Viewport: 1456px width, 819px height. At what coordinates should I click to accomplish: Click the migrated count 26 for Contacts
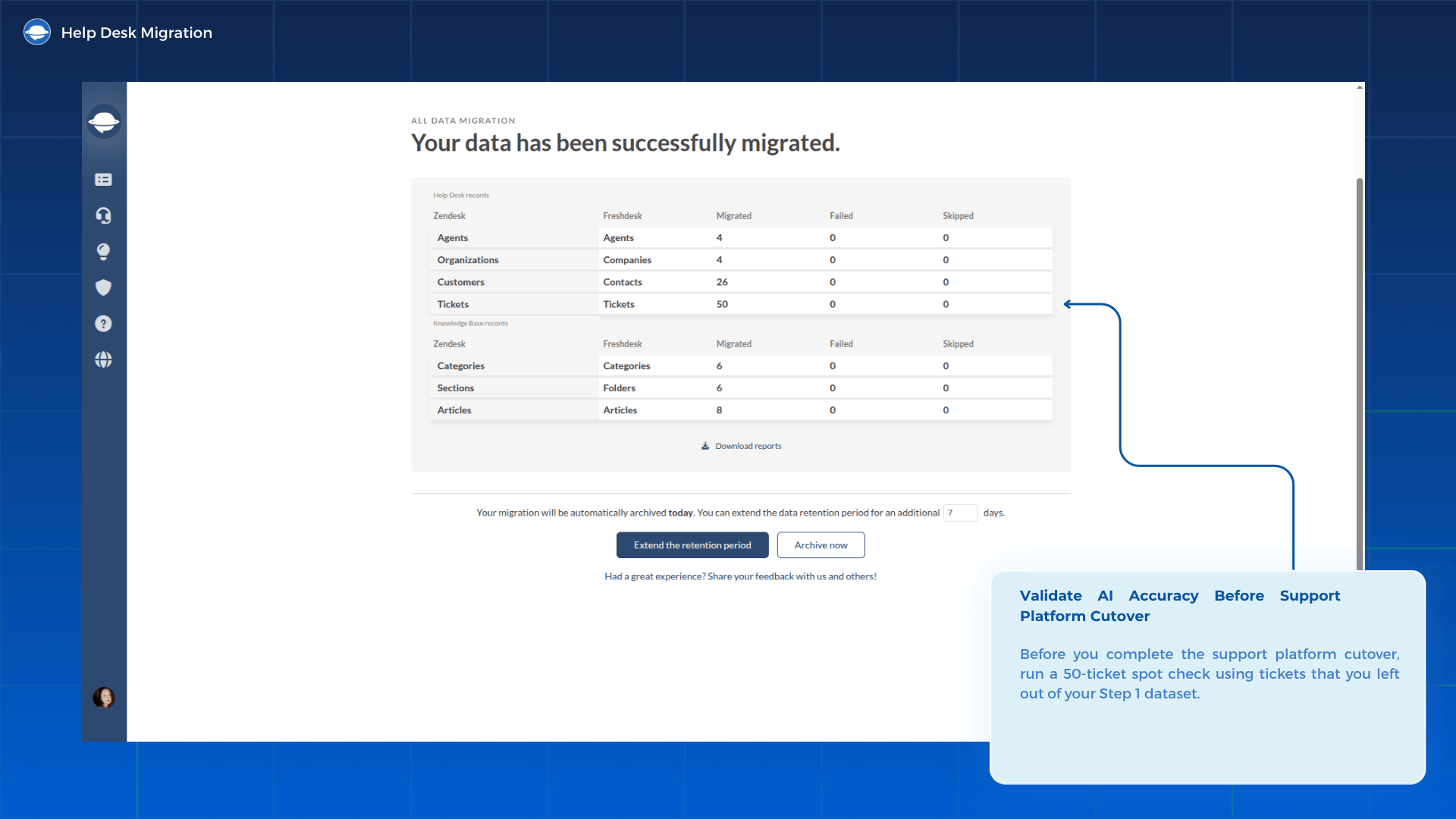tap(722, 282)
